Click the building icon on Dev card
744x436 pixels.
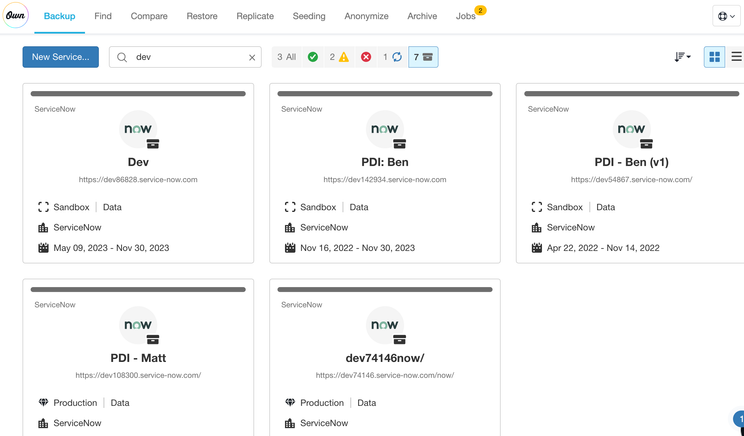pos(43,228)
